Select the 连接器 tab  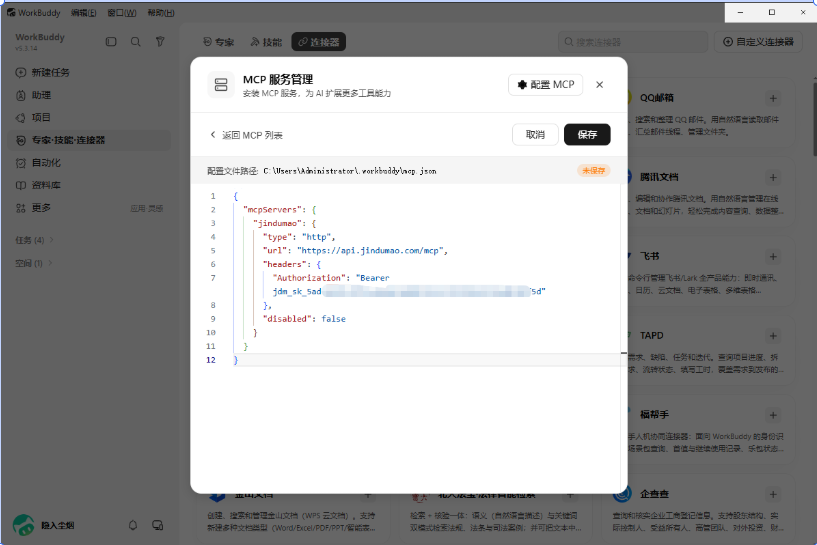click(x=318, y=42)
